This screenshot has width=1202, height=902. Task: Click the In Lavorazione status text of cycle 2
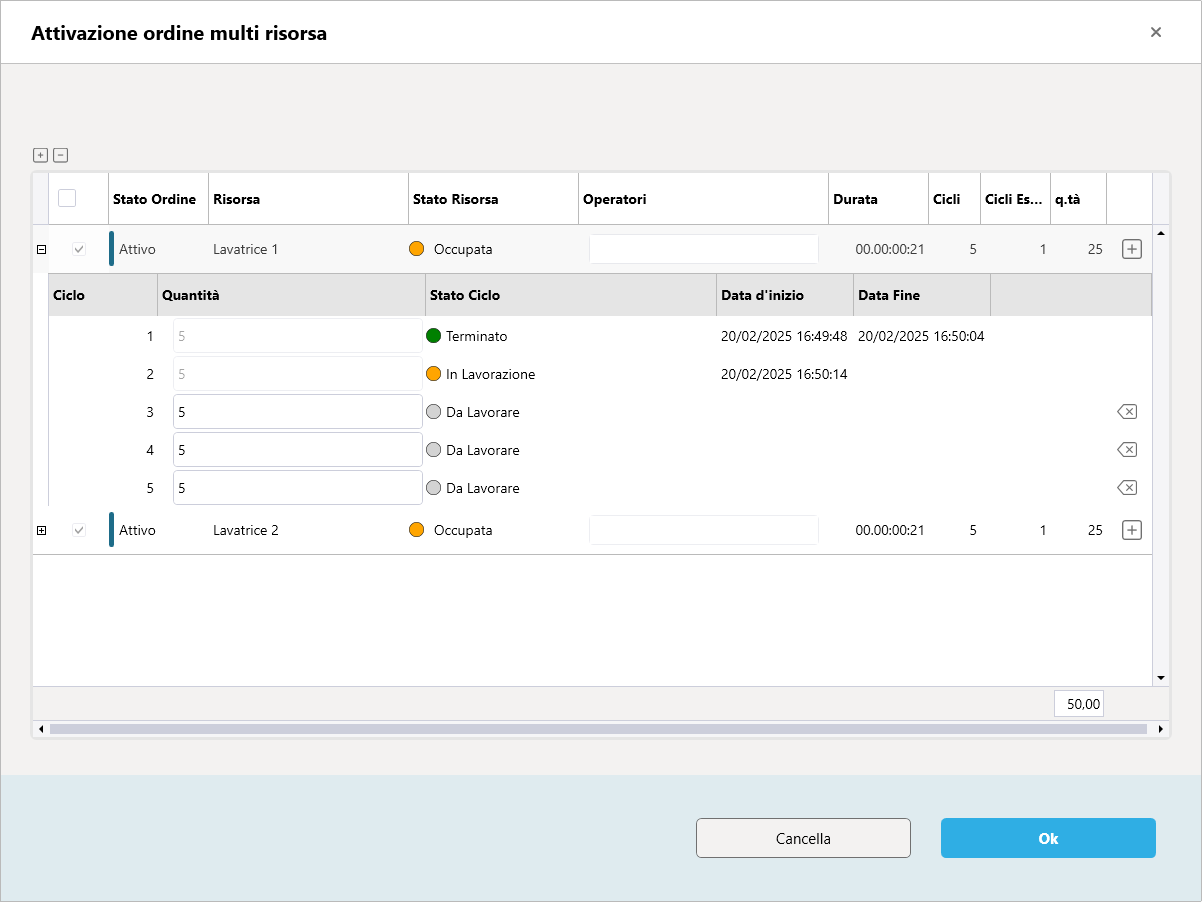[x=491, y=374]
